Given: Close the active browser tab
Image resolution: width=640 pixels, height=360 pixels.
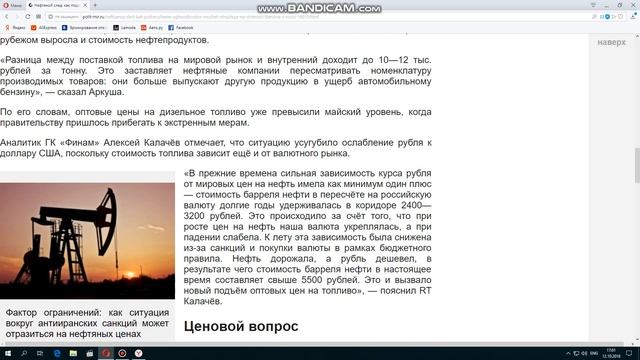Looking at the screenshot, I should pos(85,5).
